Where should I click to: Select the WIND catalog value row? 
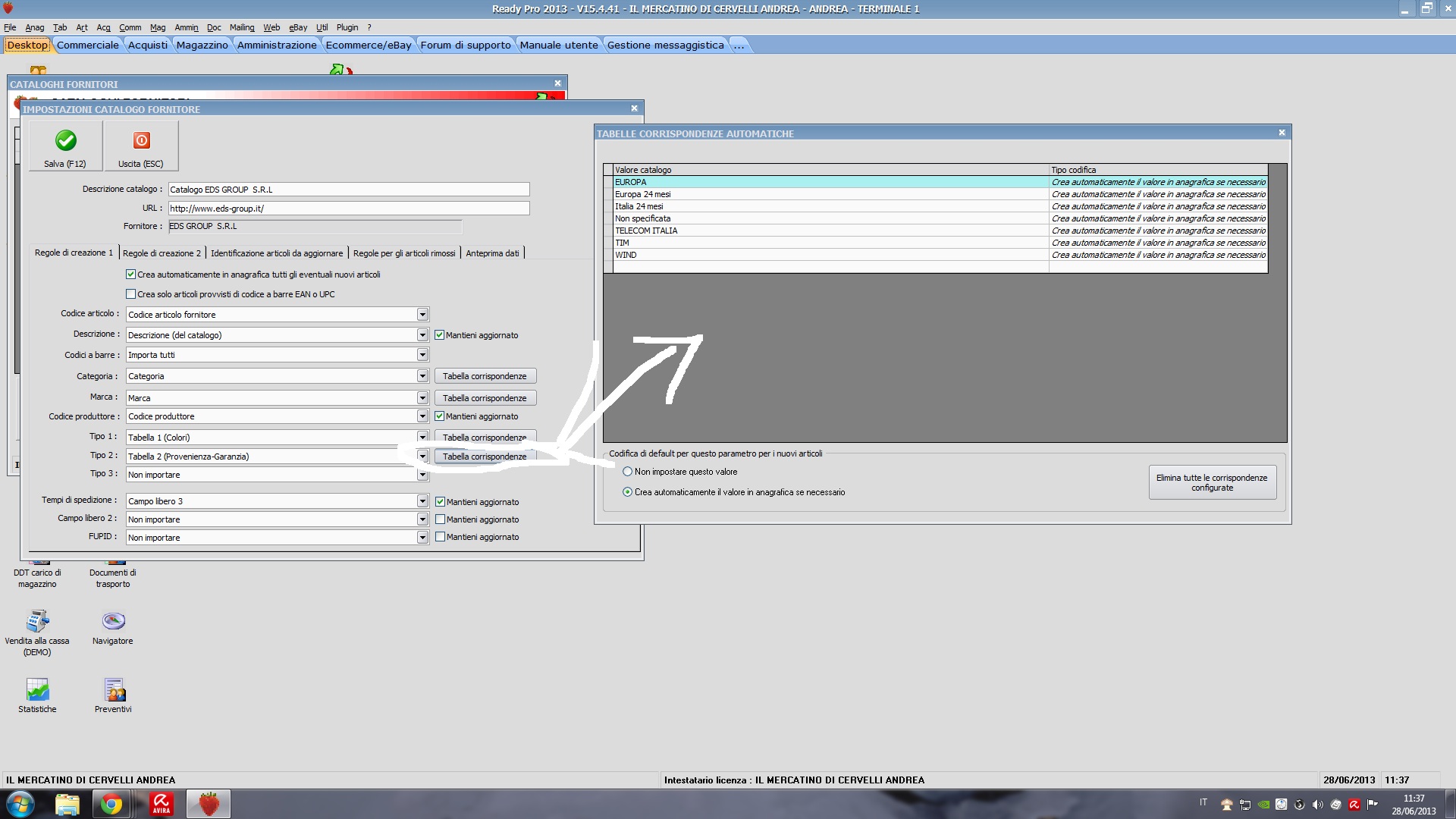click(940, 255)
